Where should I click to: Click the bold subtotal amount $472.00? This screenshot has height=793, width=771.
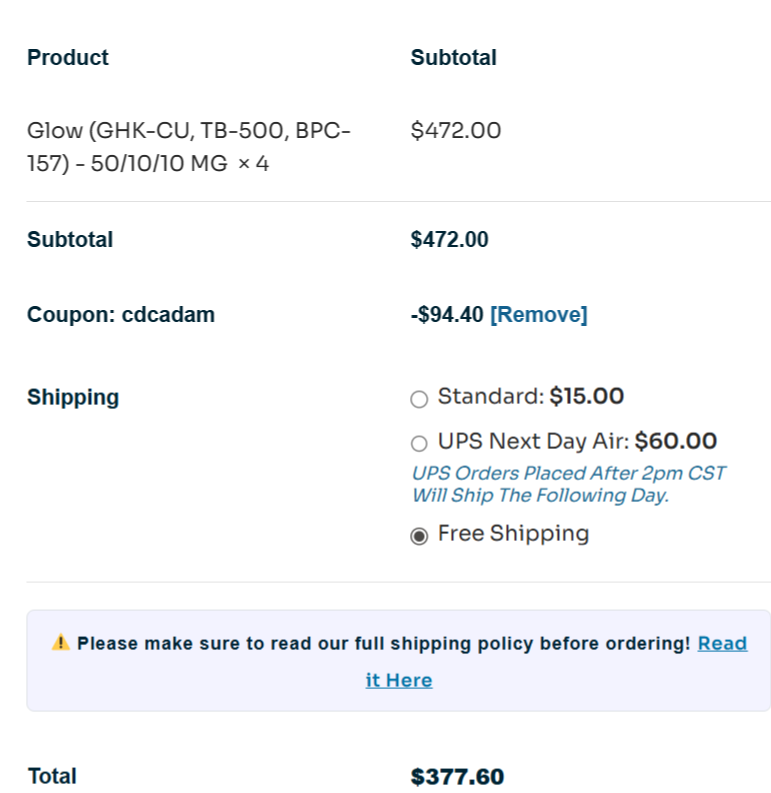coord(450,239)
